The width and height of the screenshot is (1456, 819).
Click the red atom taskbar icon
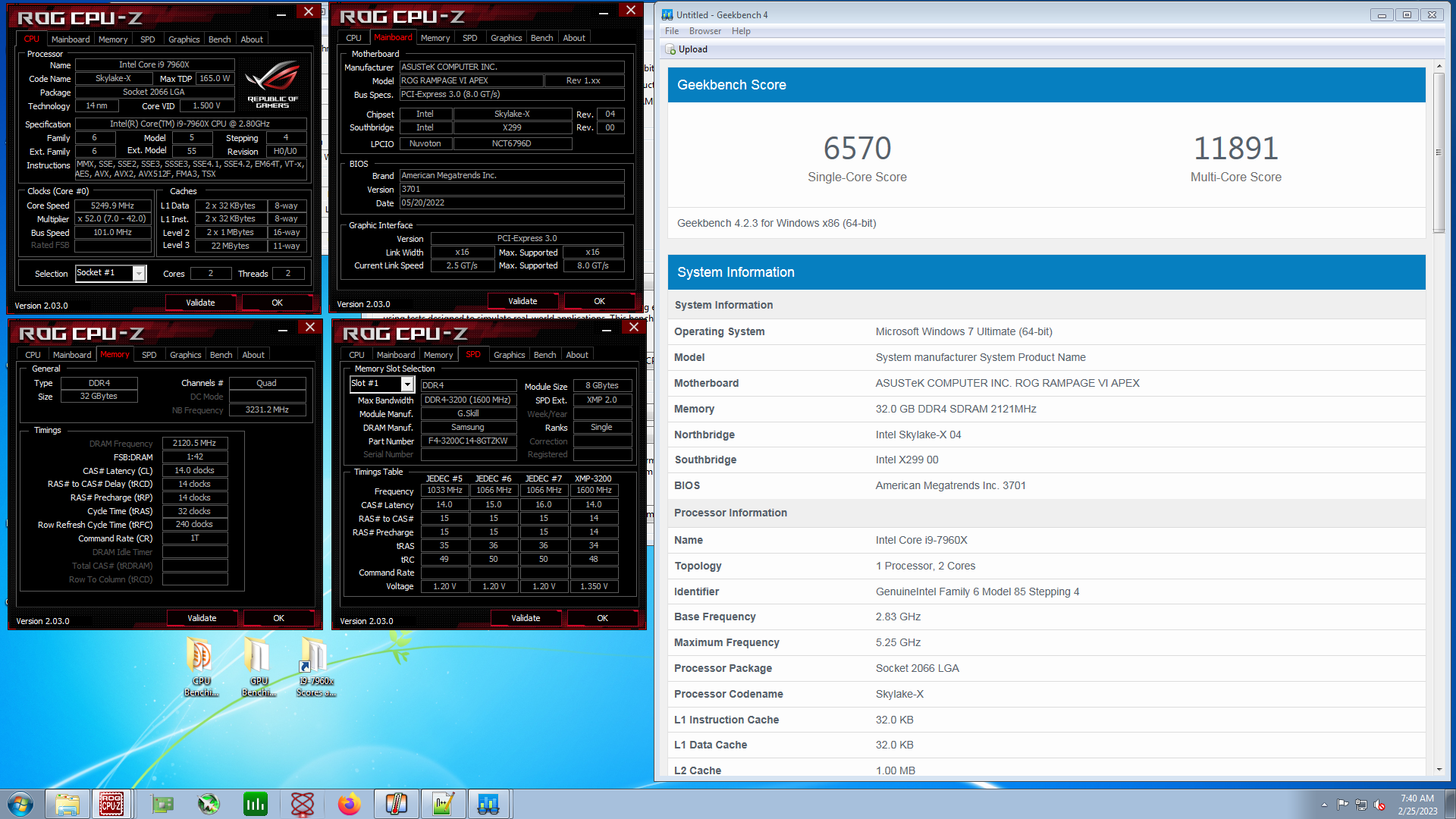303,804
